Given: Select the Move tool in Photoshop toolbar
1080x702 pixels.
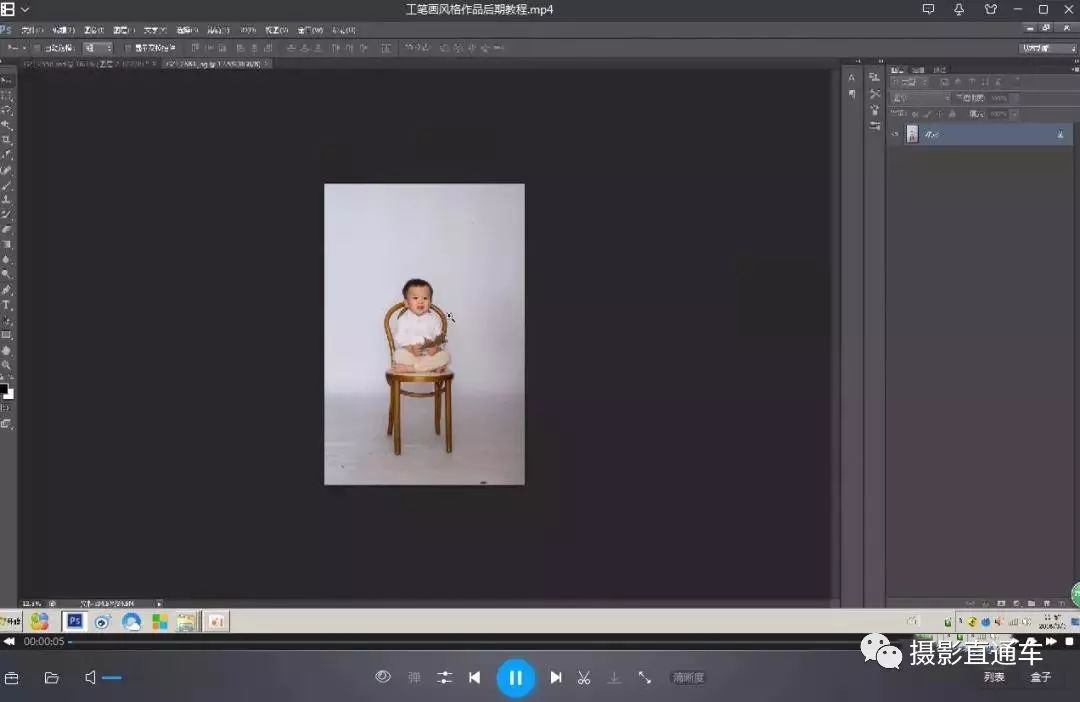Looking at the screenshot, I should [7, 81].
